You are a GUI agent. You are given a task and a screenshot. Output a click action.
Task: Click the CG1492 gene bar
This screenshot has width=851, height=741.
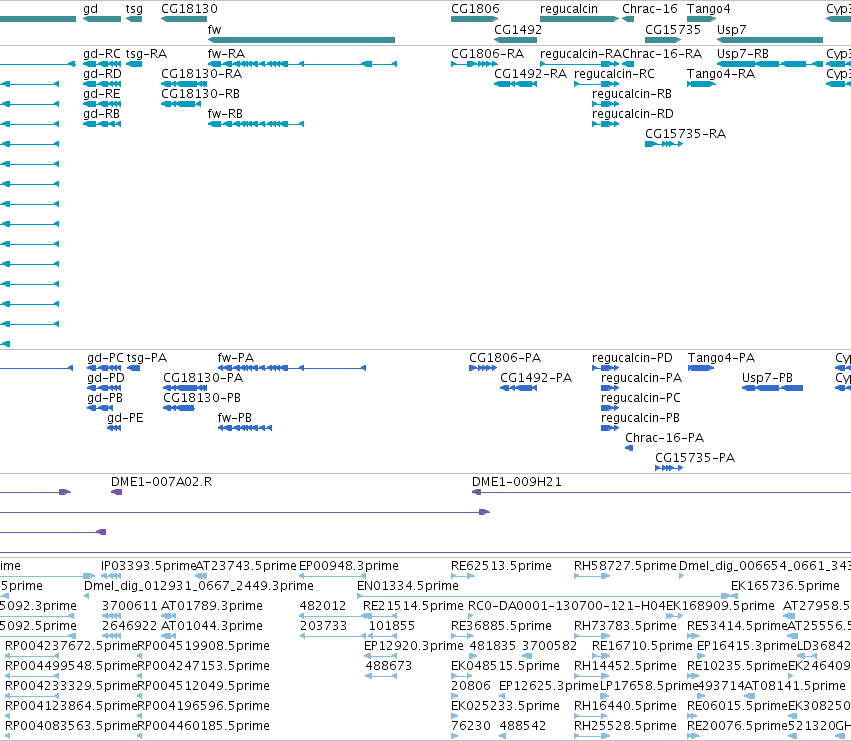pyautogui.click(x=516, y=40)
